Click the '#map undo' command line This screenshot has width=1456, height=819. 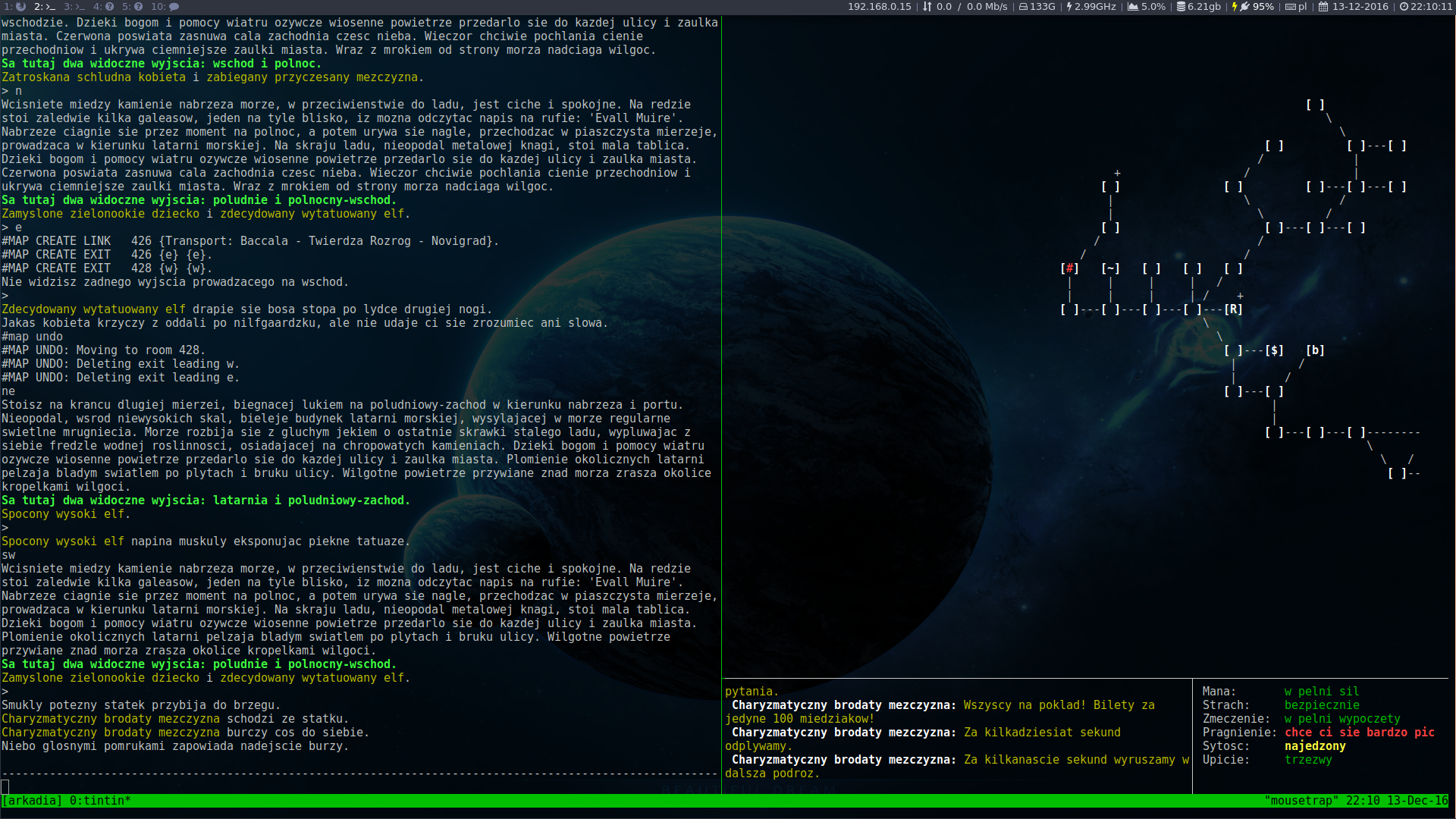coord(33,337)
